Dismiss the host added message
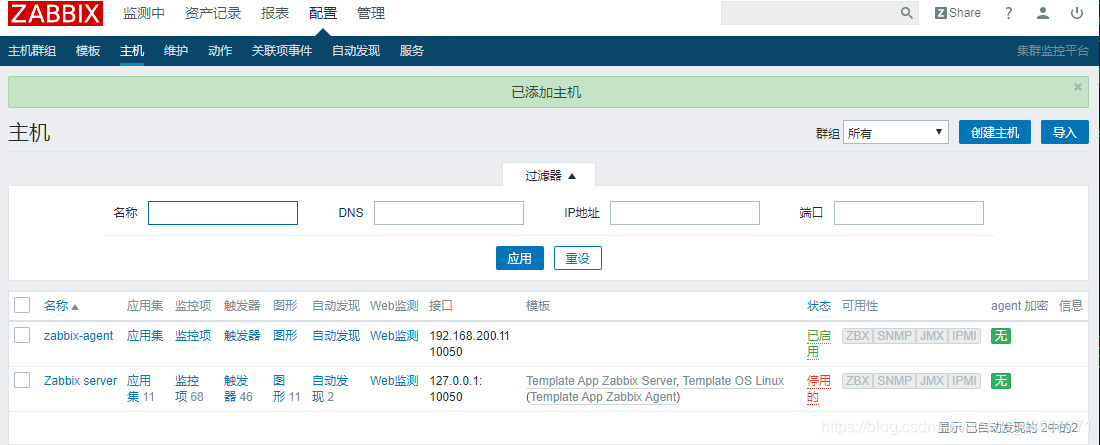This screenshot has height=445, width=1100. [x=1078, y=87]
